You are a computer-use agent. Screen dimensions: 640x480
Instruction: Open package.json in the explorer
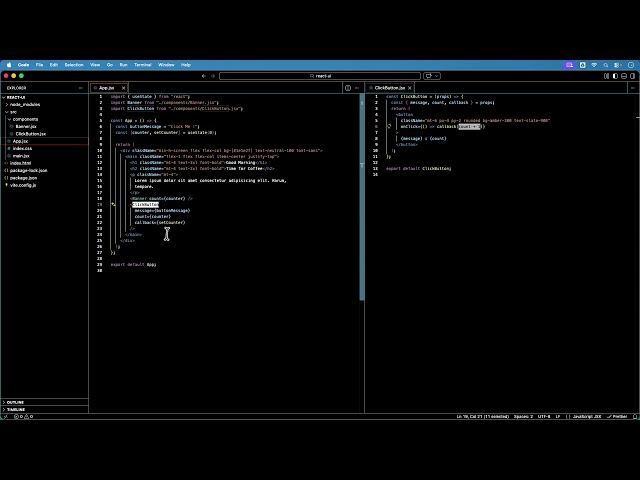44,178
